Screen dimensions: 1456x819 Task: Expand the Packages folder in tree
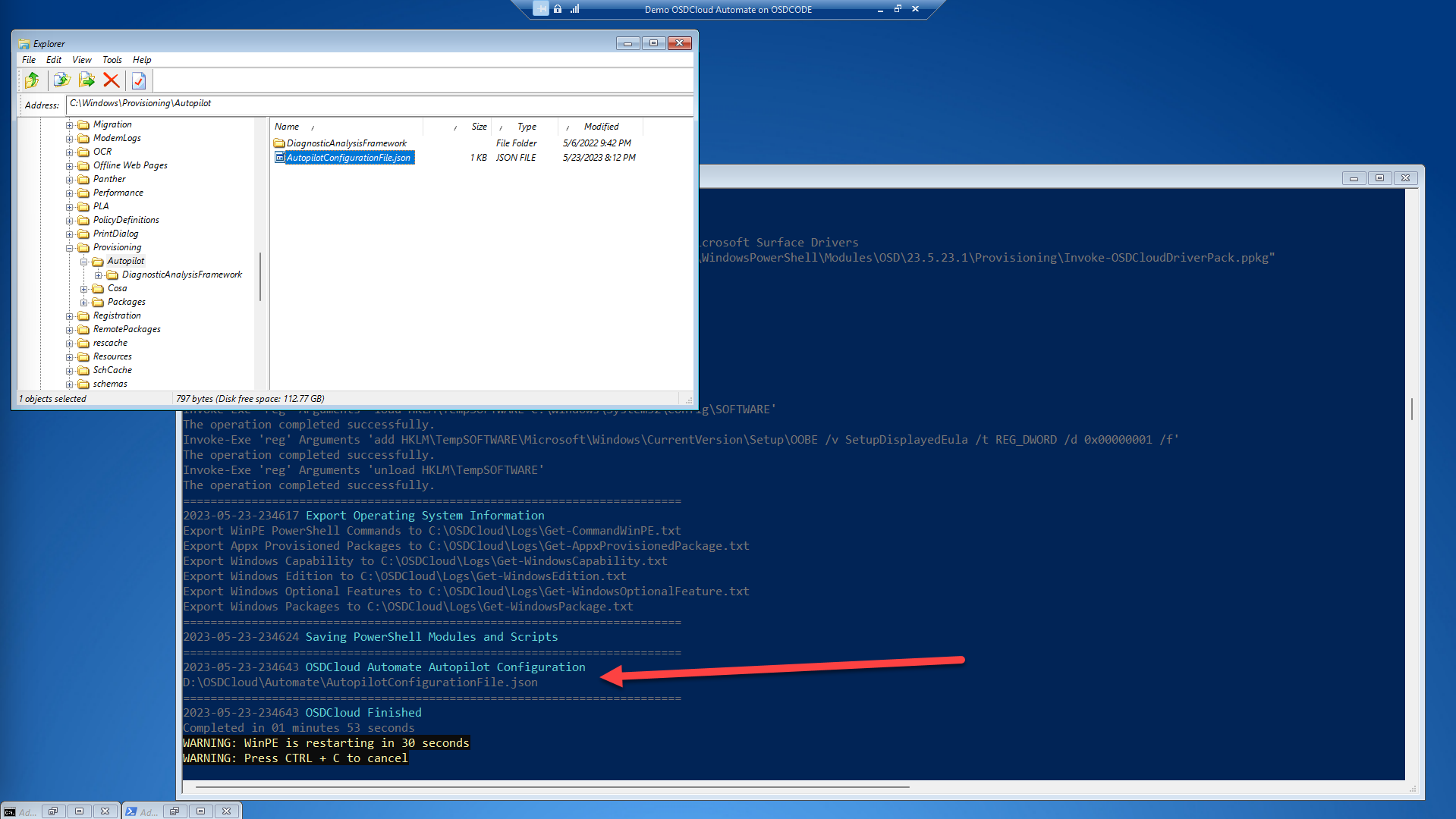point(84,303)
